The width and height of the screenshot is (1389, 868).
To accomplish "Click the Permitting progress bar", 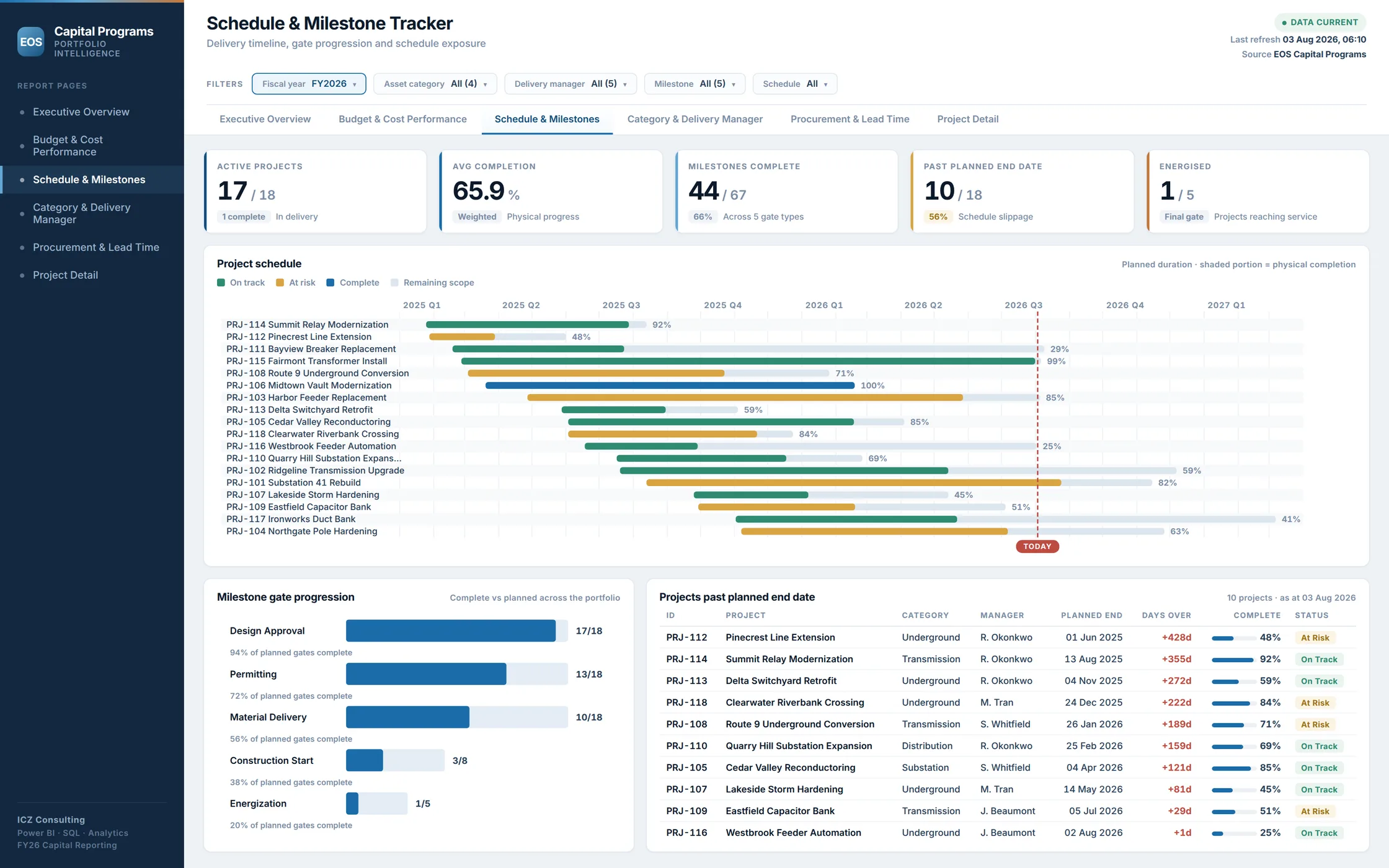I will tap(457, 674).
